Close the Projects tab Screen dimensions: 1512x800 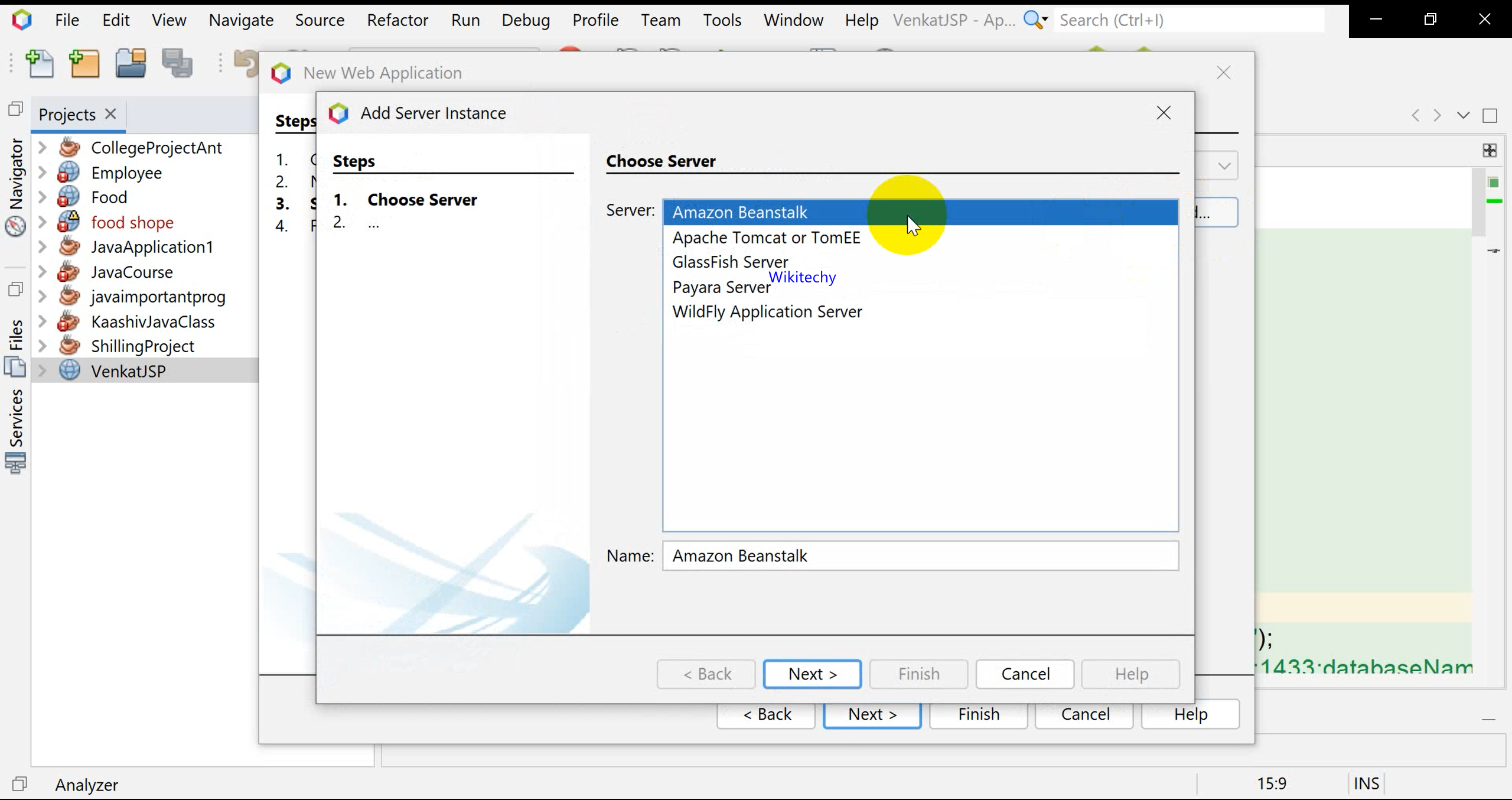pos(110,113)
